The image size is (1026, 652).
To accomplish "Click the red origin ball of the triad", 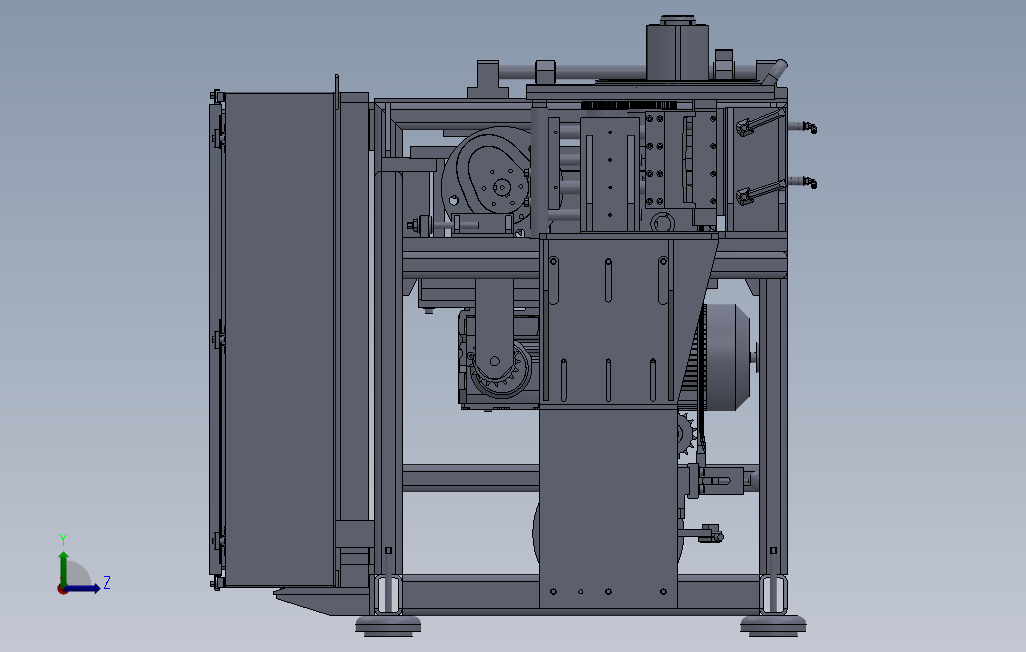I will tap(62, 590).
